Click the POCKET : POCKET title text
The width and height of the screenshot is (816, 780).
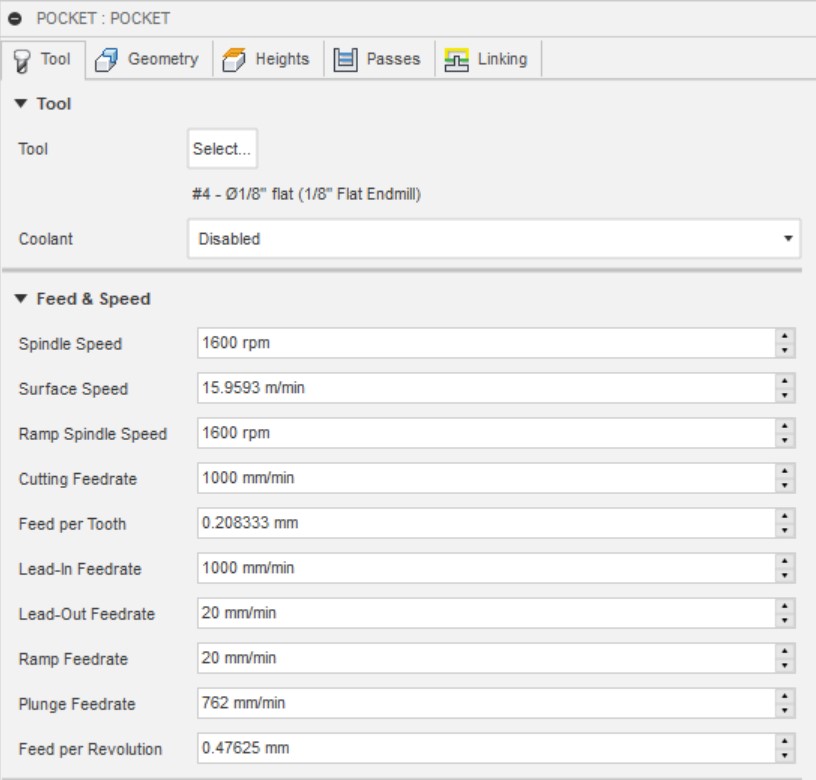(x=103, y=19)
